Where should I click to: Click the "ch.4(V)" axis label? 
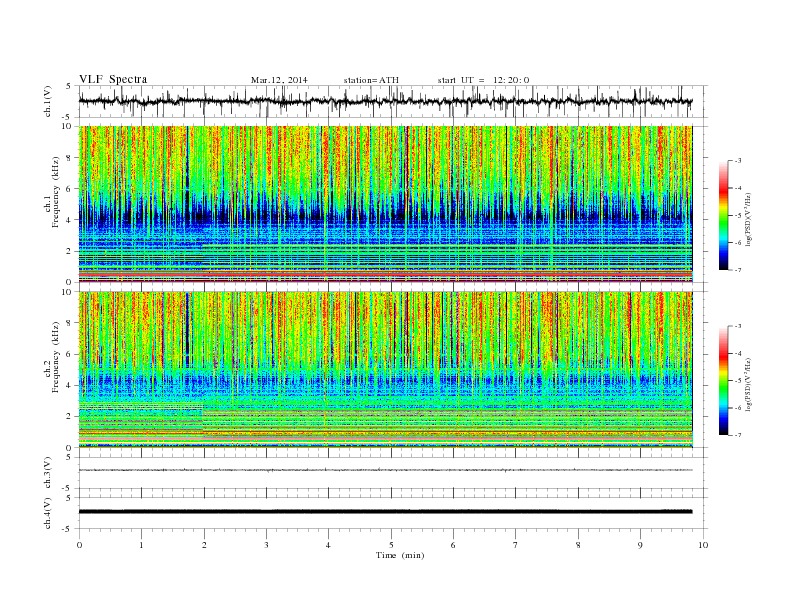click(x=47, y=513)
